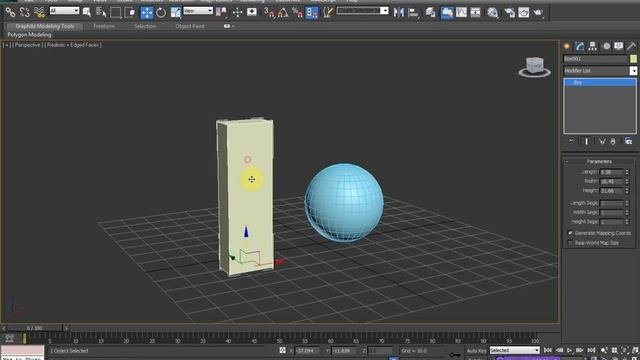Toggle the Spinner Snap button
This screenshot has height=360, width=640.
pos(312,13)
